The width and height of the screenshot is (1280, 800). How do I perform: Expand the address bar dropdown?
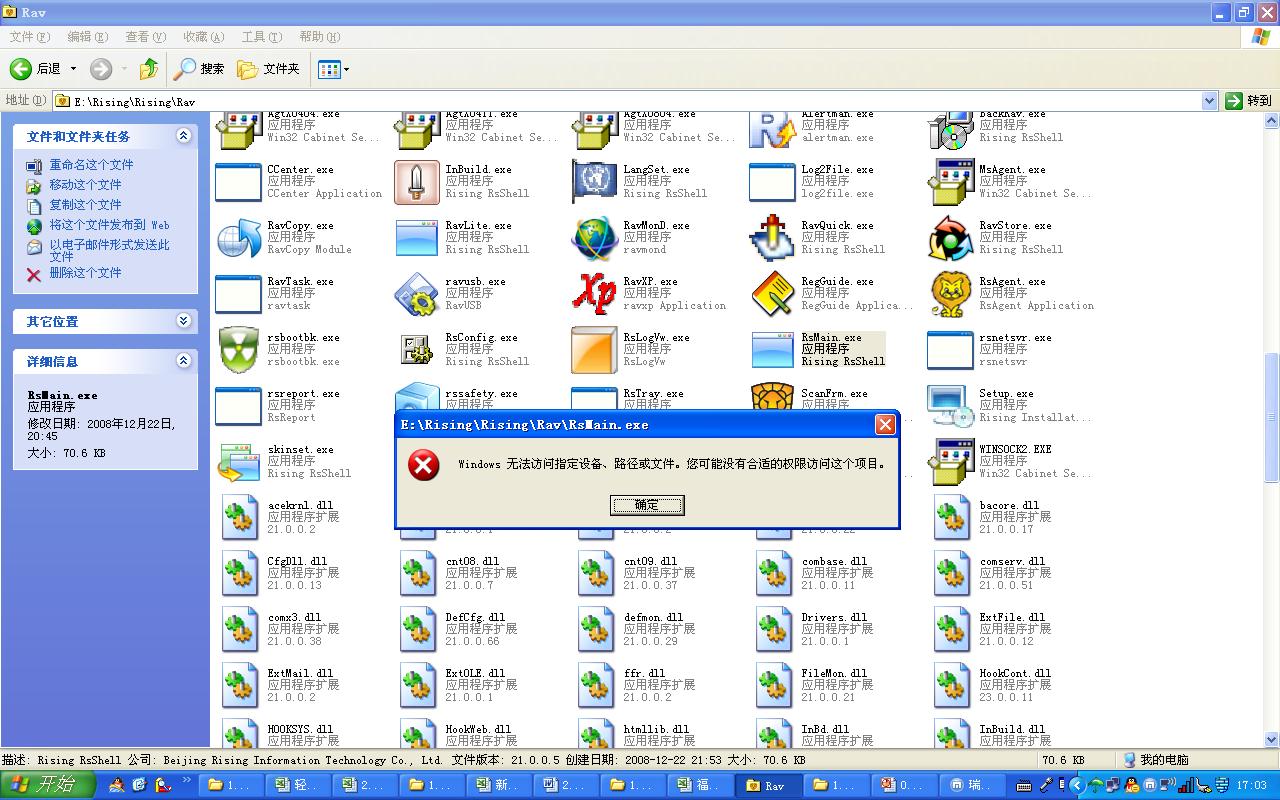coord(1209,101)
